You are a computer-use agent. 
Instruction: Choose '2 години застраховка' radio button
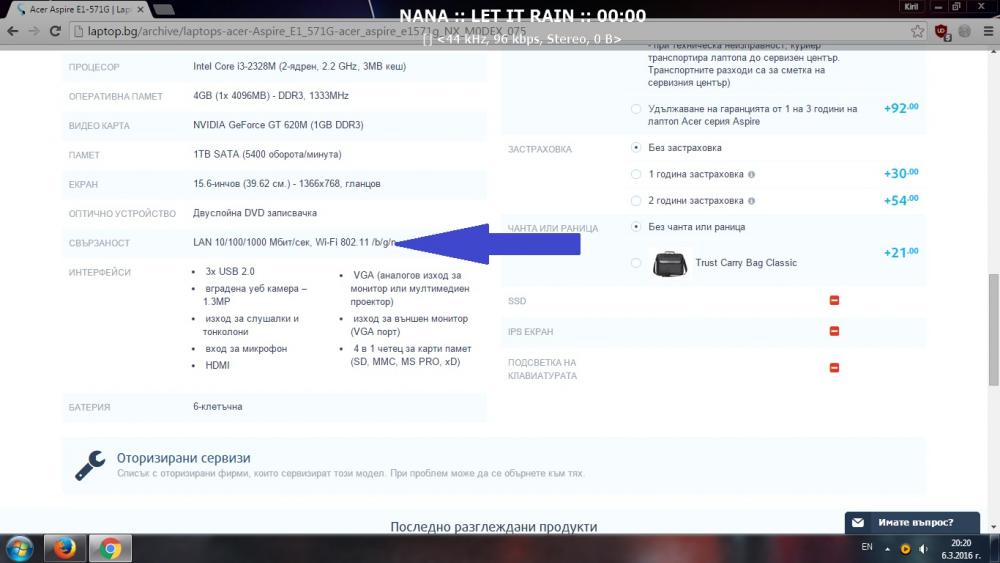point(636,200)
